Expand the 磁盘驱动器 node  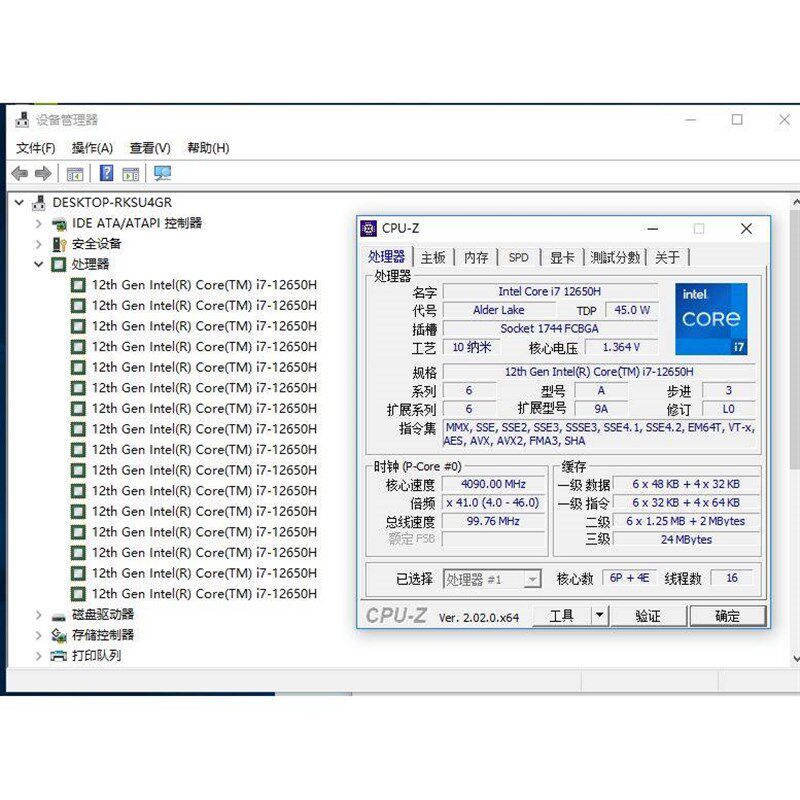(39, 615)
